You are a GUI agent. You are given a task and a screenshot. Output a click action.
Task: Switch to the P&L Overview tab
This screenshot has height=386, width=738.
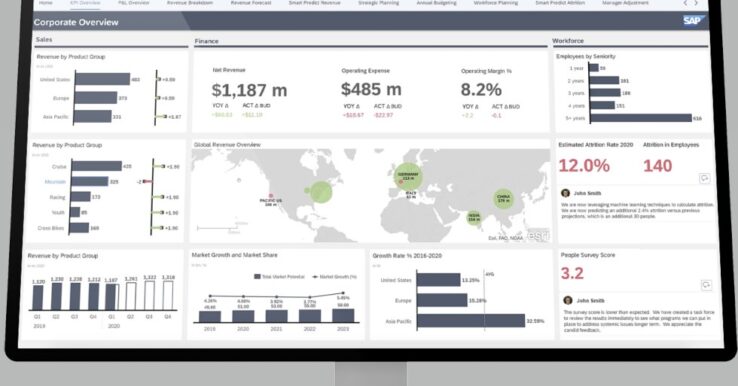pos(134,3)
